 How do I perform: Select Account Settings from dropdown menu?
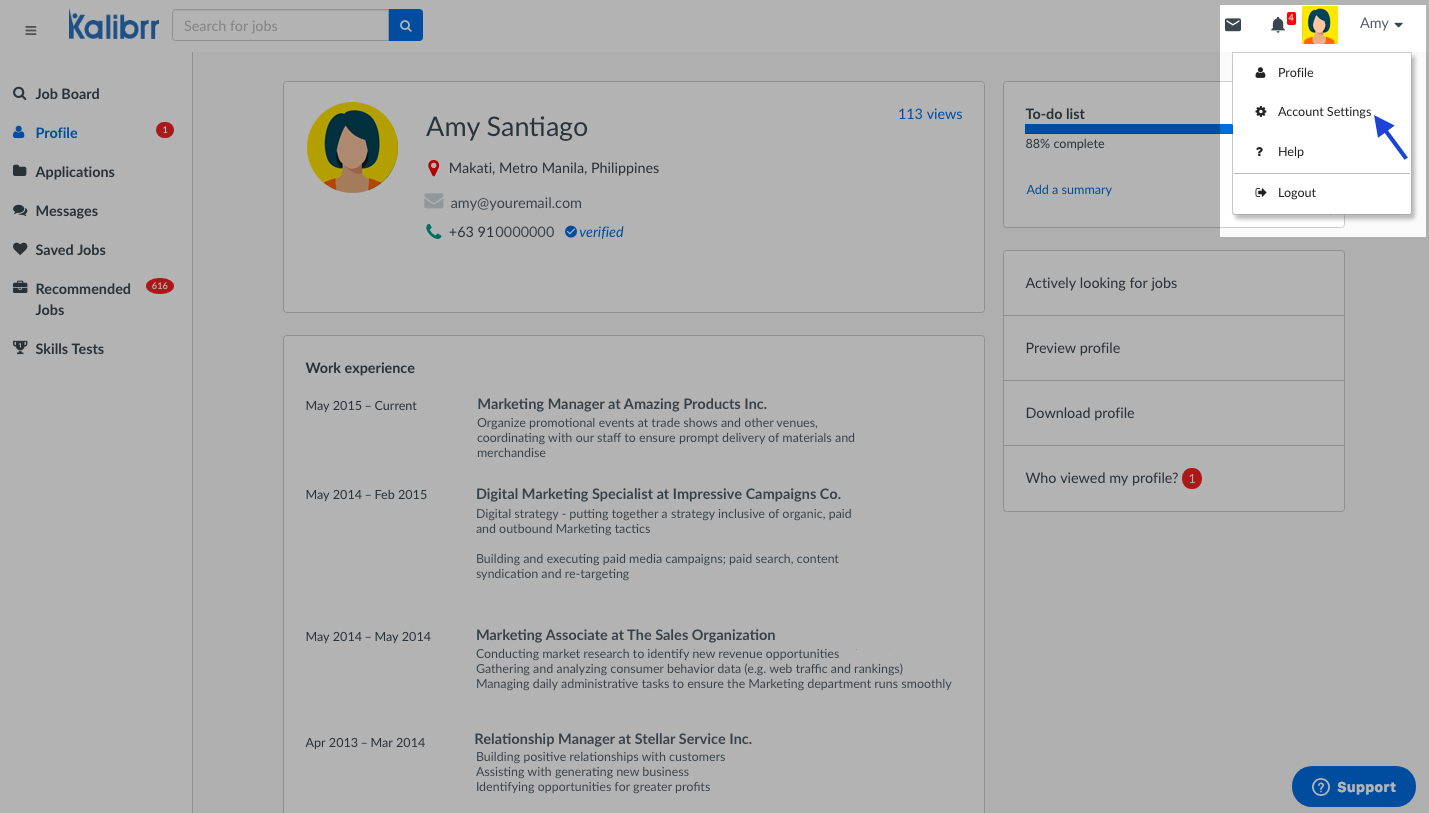tap(1323, 112)
